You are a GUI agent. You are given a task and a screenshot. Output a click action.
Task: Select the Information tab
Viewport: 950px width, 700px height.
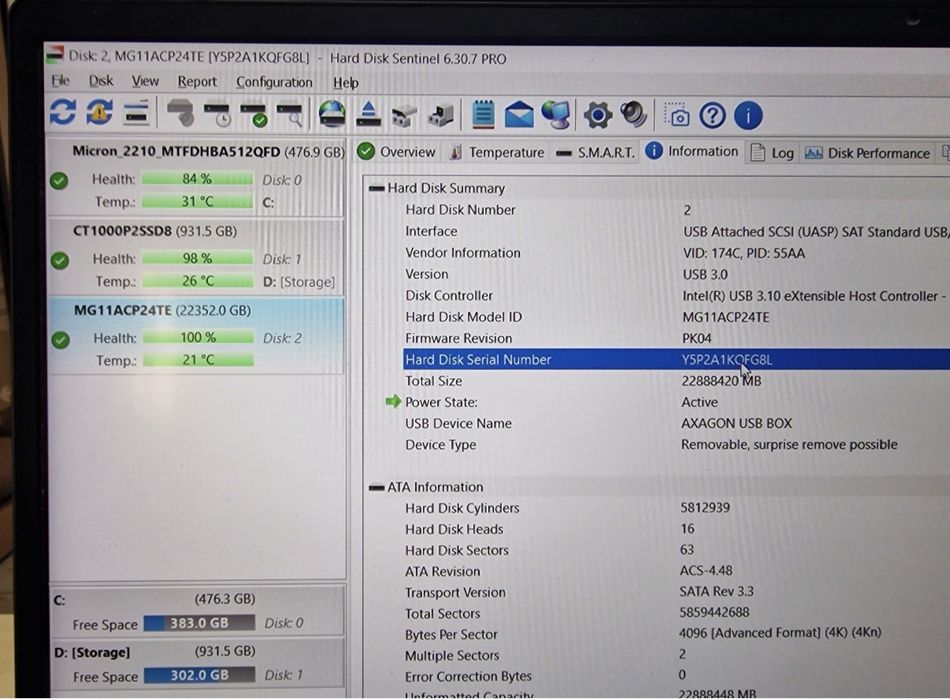(692, 151)
